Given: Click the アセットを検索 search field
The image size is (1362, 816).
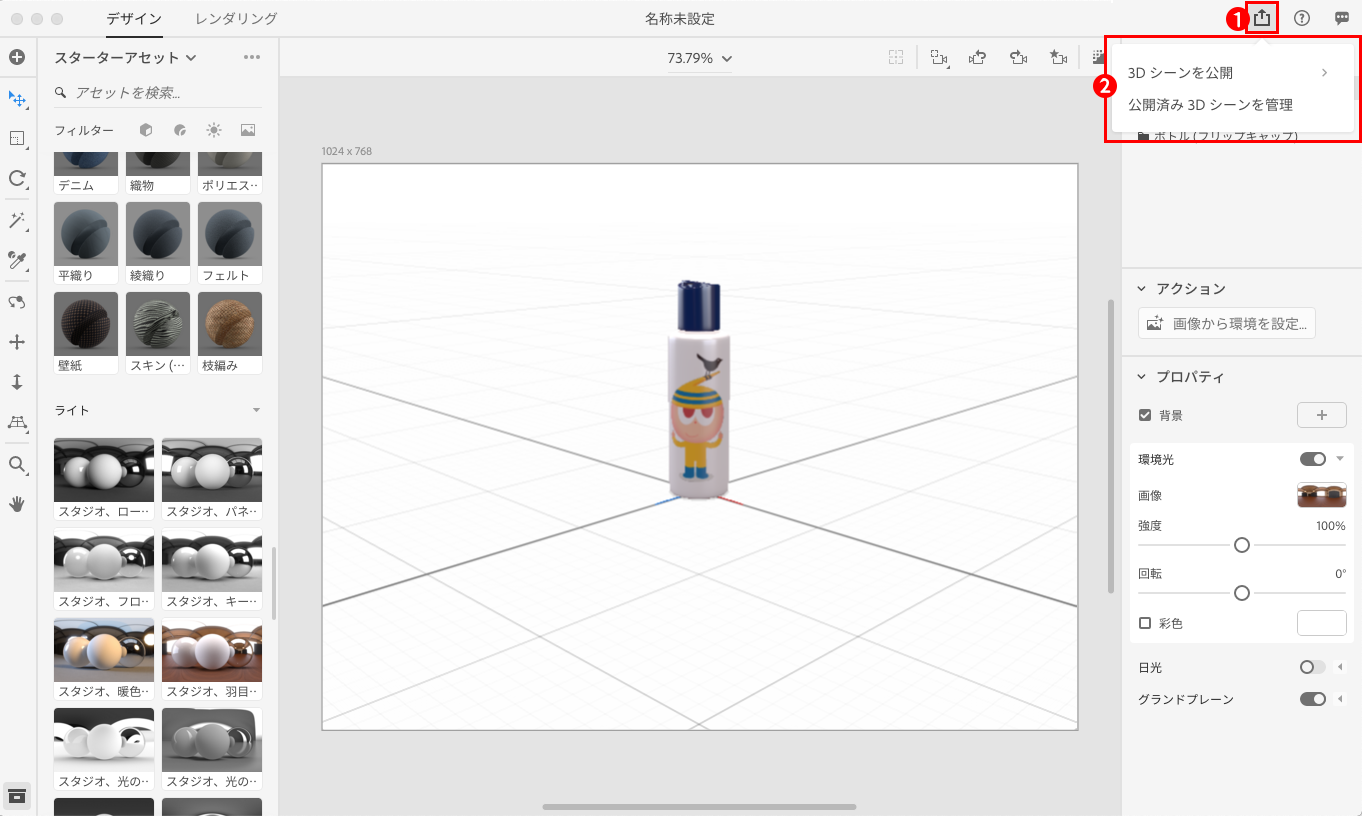Looking at the screenshot, I should pos(158,93).
